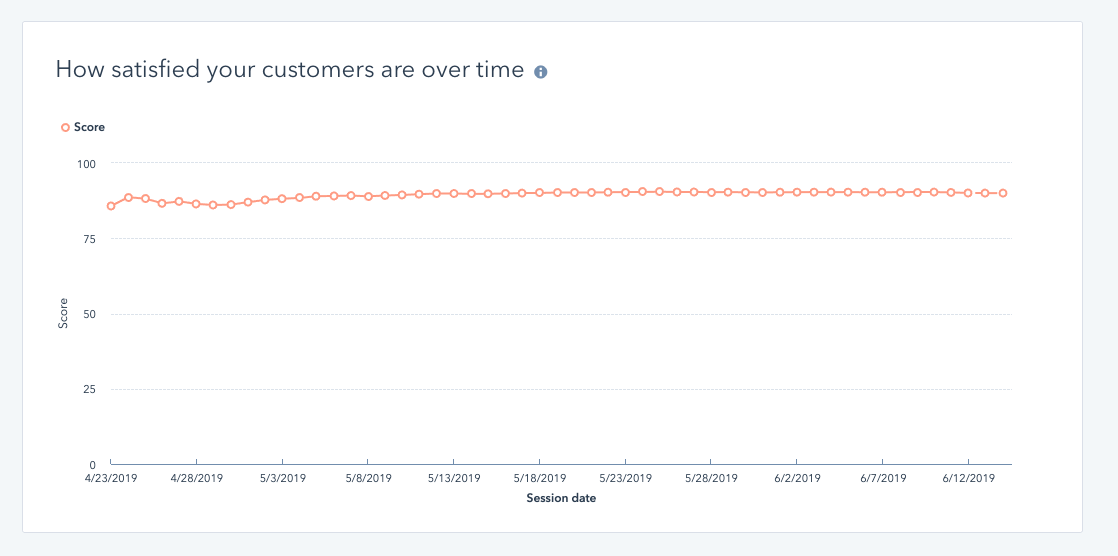This screenshot has width=1118, height=556.
Task: Click the 6/12/2019 x-axis date label
Action: point(968,478)
